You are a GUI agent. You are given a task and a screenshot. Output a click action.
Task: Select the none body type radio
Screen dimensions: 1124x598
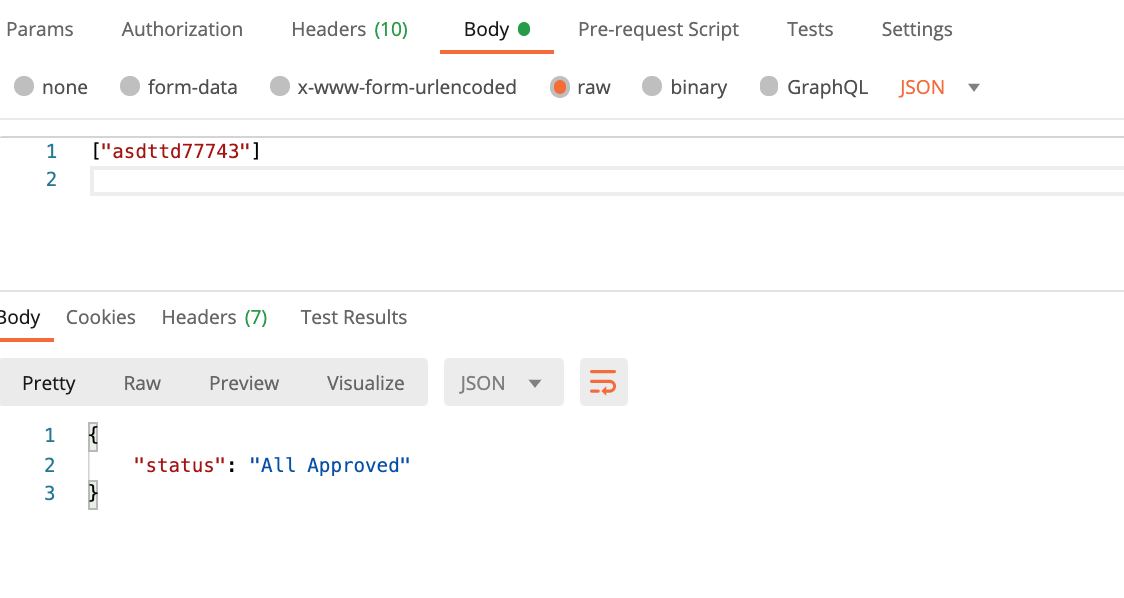coord(24,87)
